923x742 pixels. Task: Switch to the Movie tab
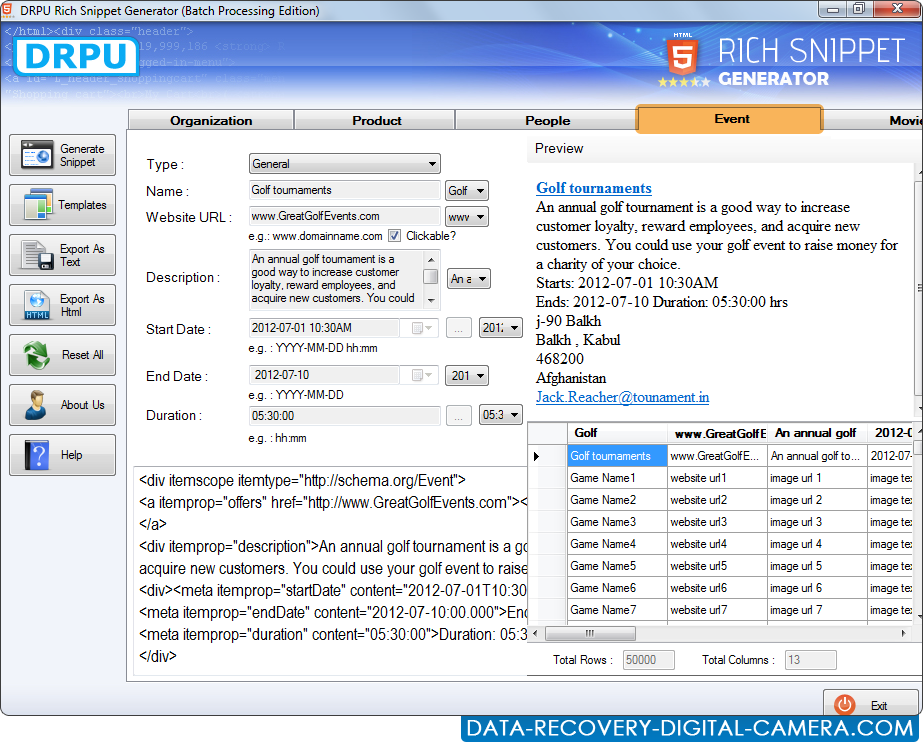[x=873, y=120]
